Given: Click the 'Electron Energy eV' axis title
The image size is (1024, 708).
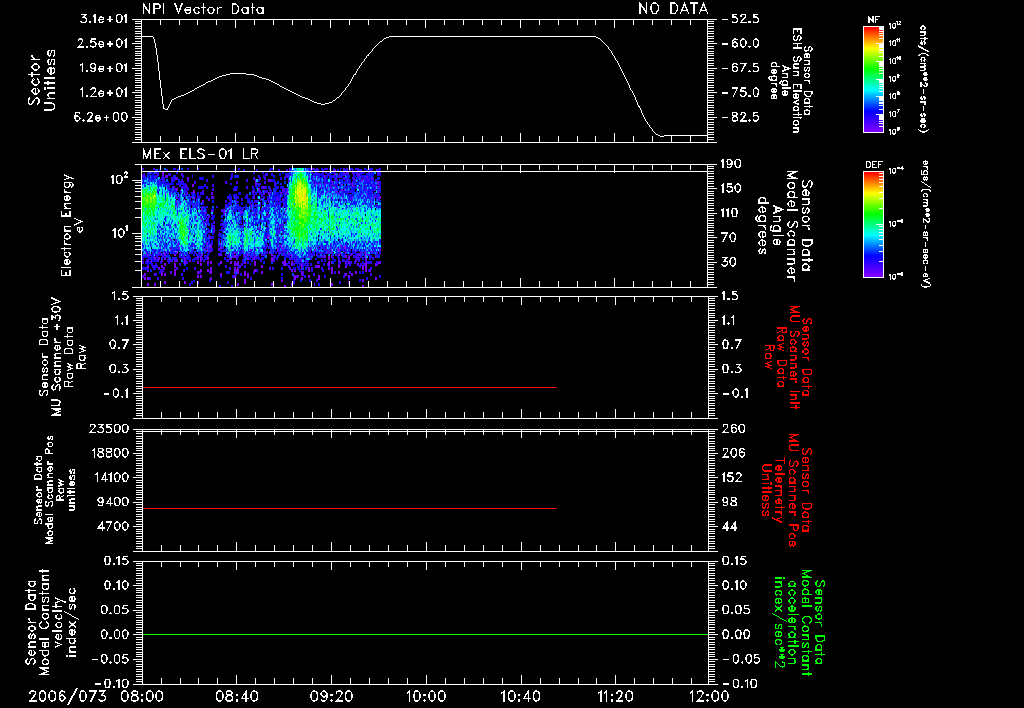Looking at the screenshot, I should [72, 225].
